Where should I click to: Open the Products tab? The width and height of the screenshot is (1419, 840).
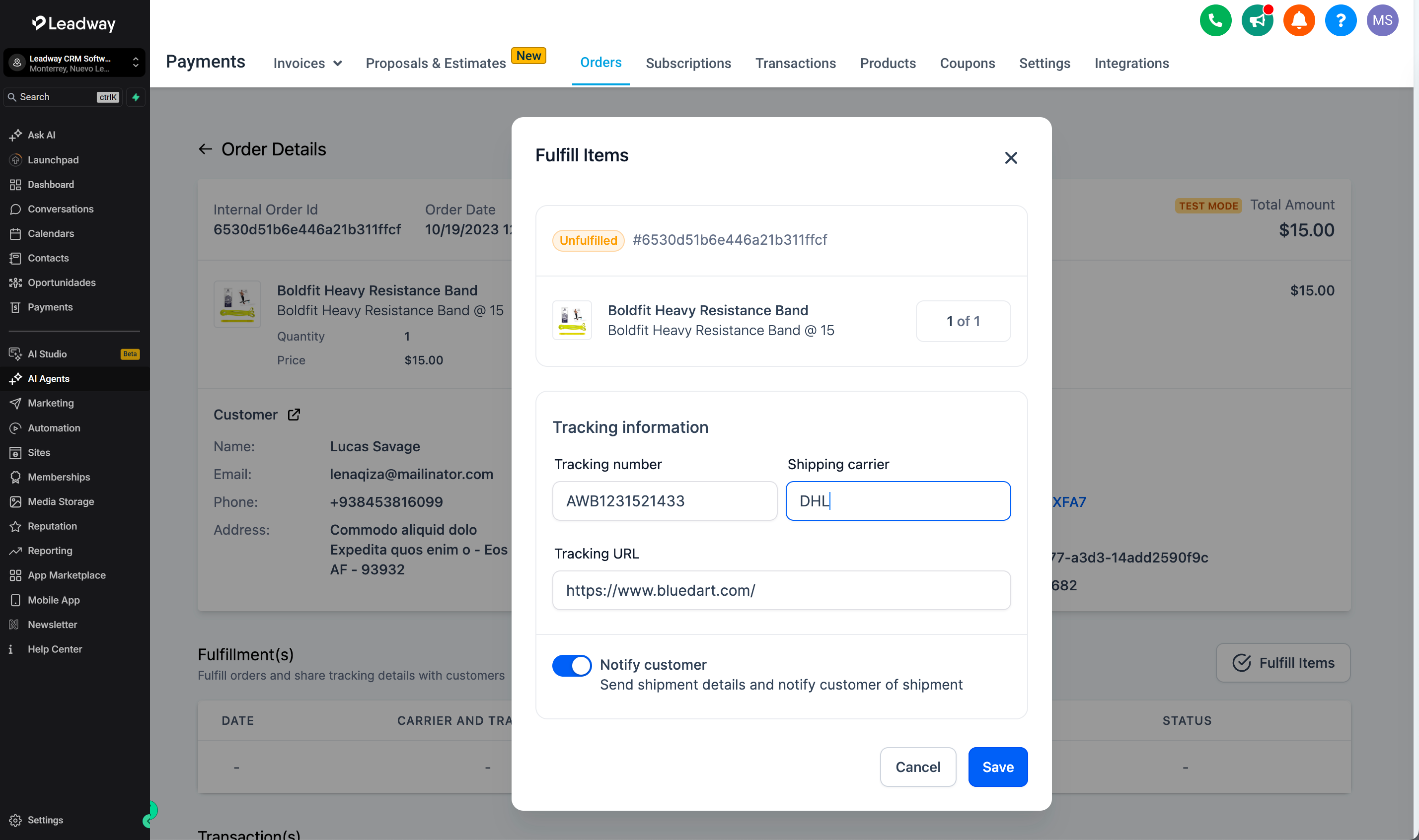pos(887,64)
